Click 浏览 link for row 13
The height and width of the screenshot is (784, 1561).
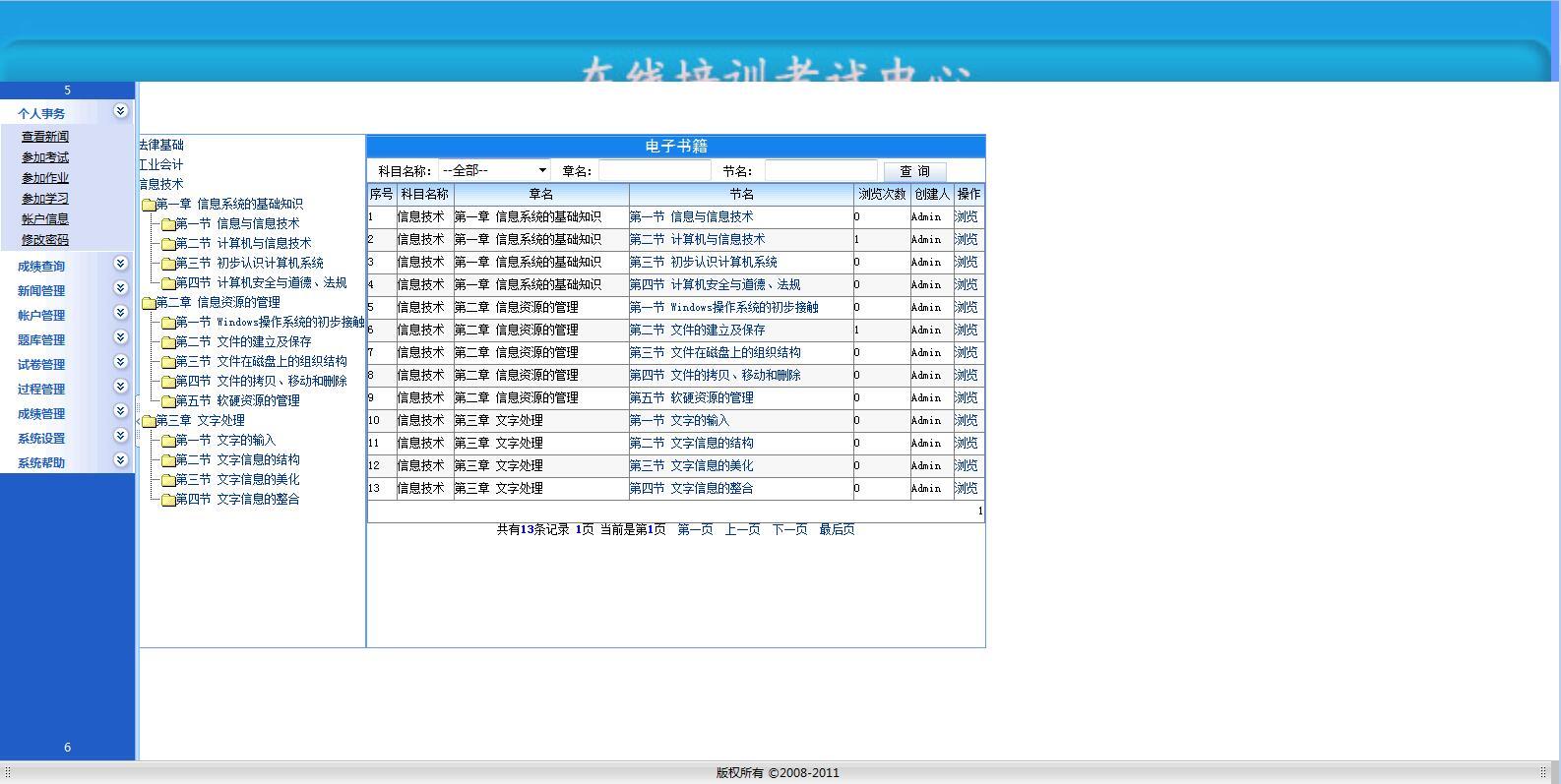(x=967, y=488)
